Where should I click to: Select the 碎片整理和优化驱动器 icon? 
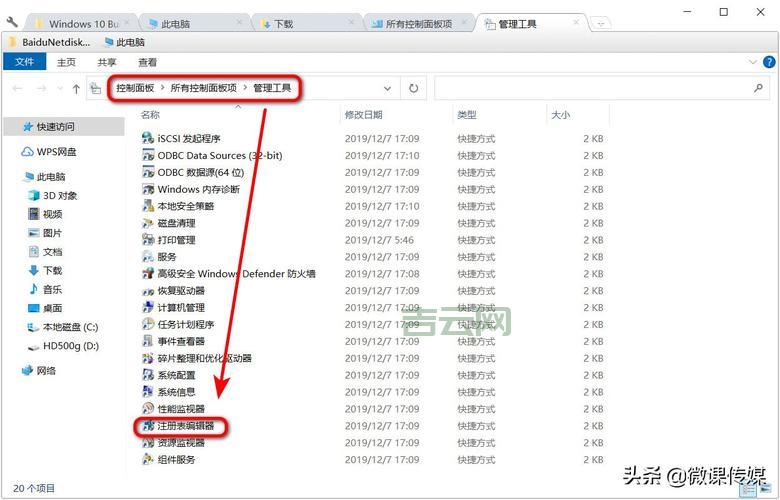(148, 358)
